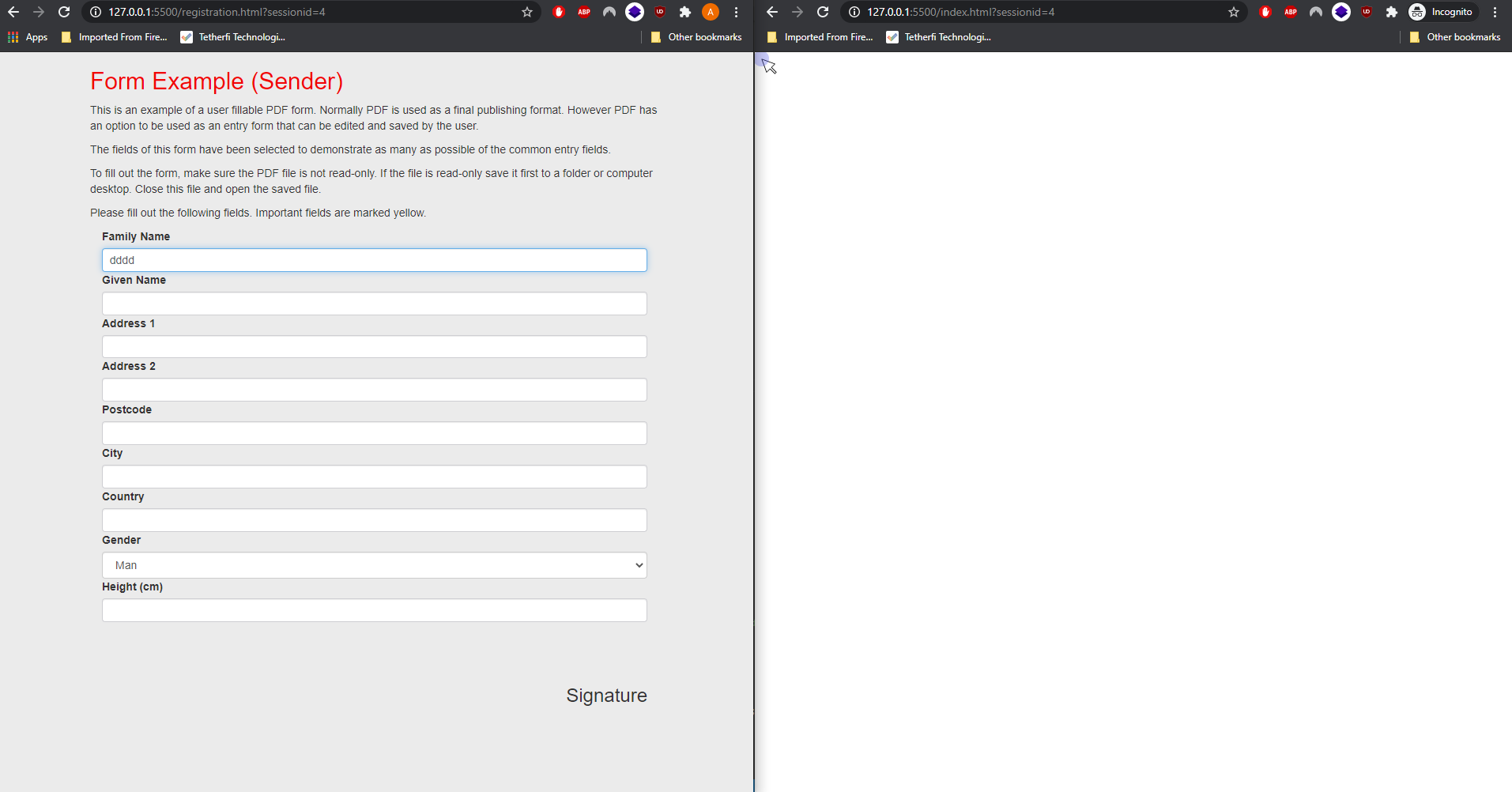Open the NordVPN extension

pos(609,12)
